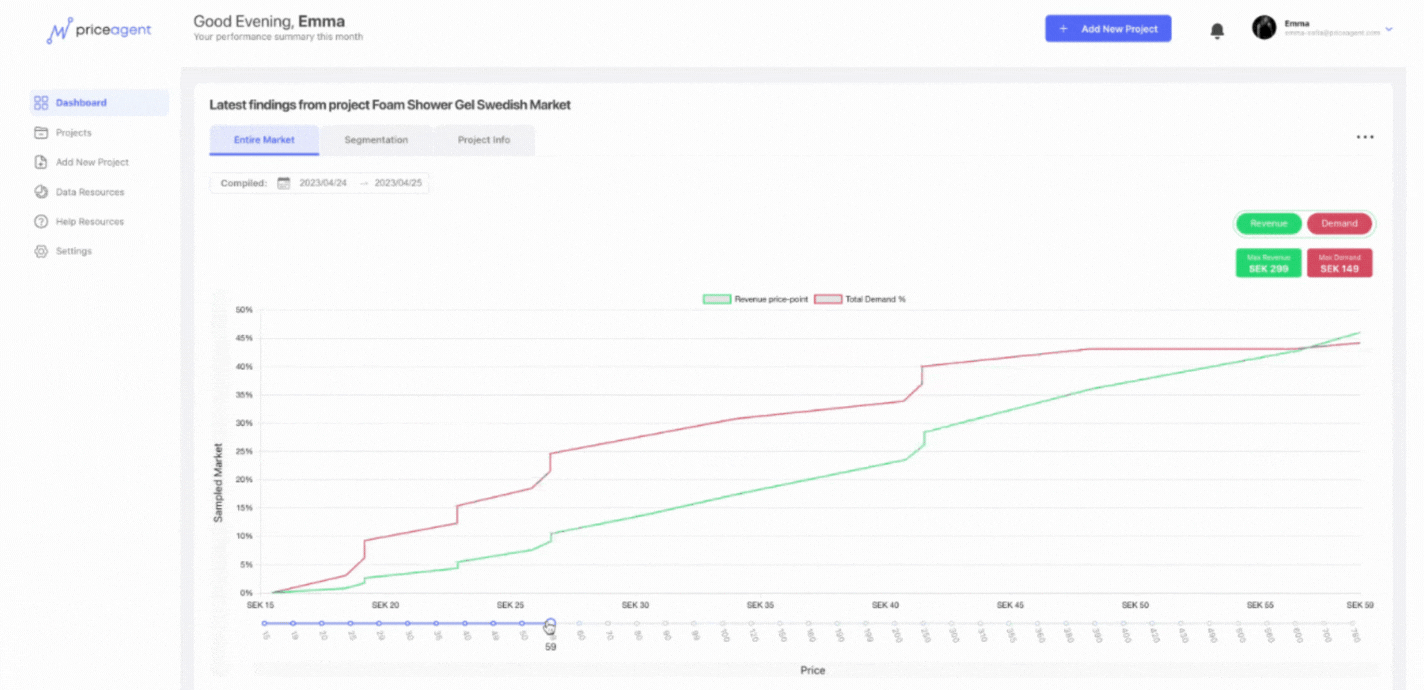This screenshot has width=1424, height=690.
Task: Open the three-dot more options menu
Action: 1365,138
